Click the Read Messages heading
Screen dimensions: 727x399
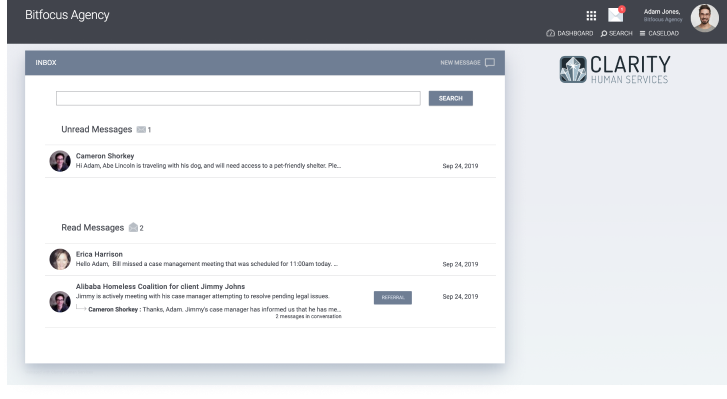pos(93,228)
